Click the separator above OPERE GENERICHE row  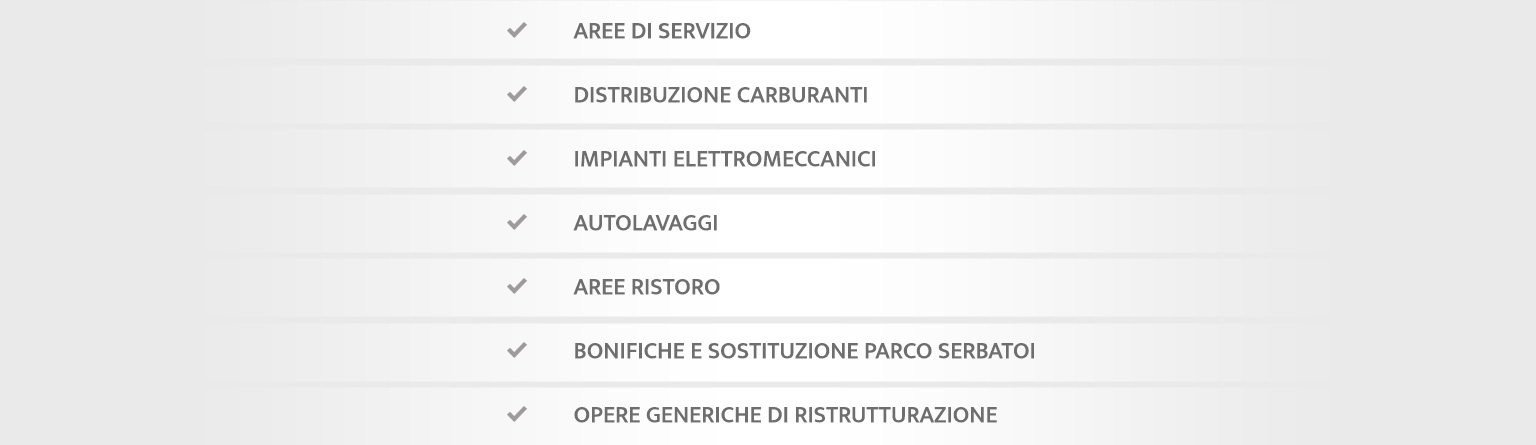tap(768, 383)
